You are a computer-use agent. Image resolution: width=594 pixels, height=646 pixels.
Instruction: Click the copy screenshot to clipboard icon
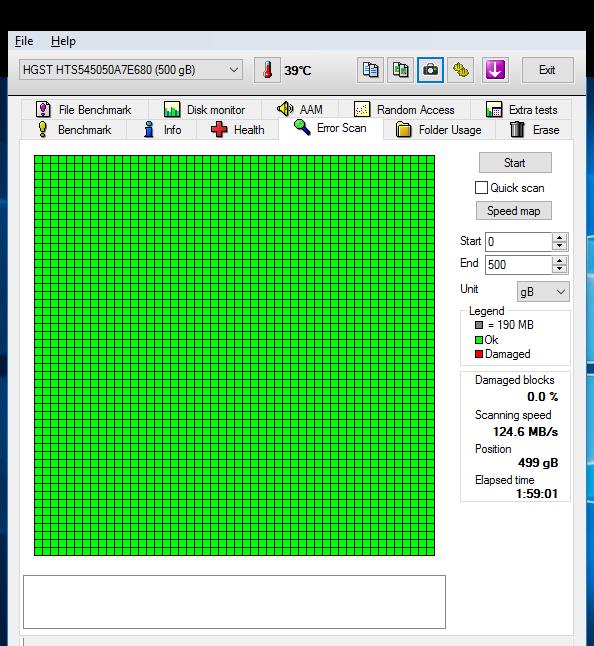400,70
